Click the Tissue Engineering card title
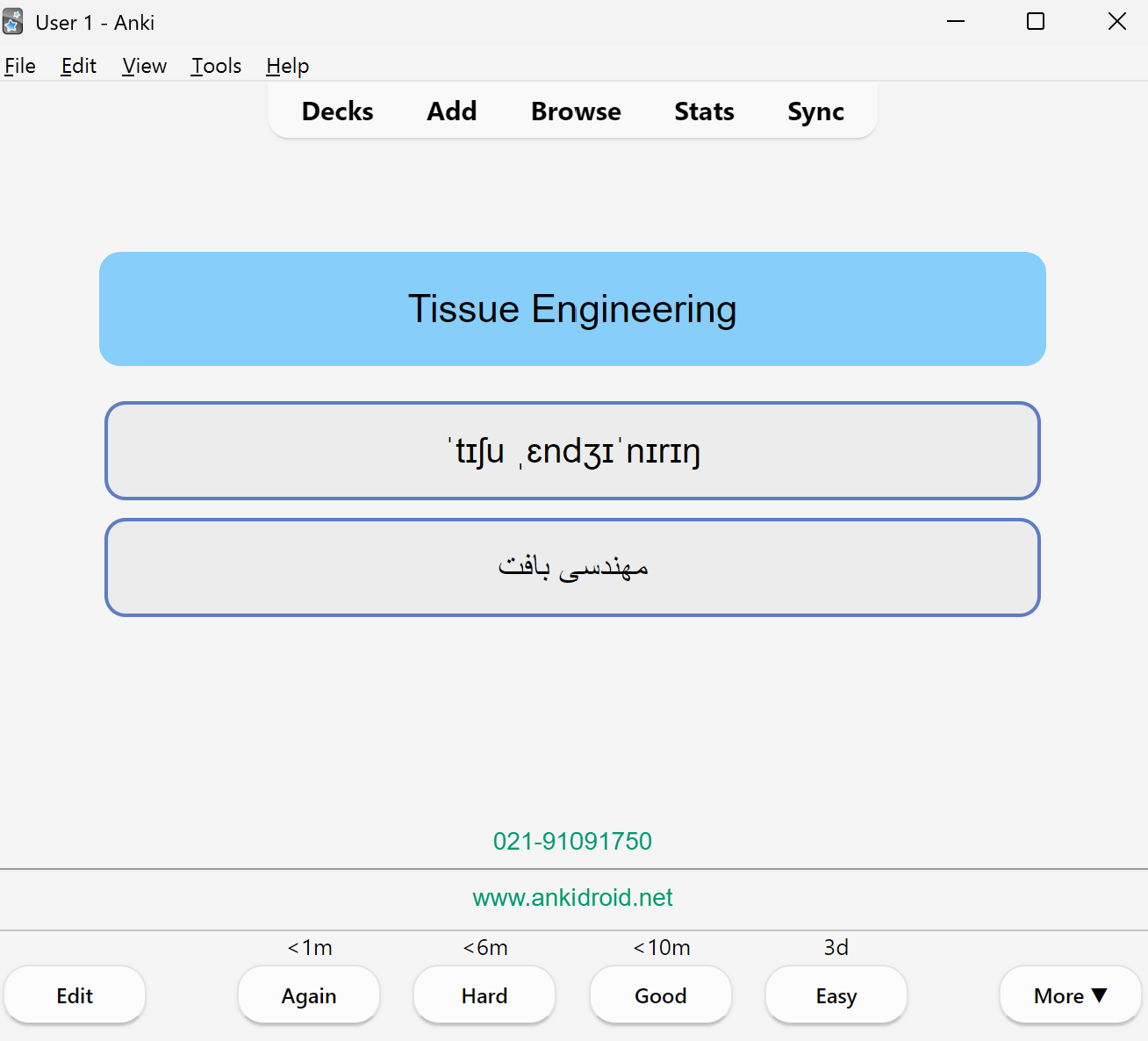This screenshot has width=1148, height=1041. tap(572, 309)
